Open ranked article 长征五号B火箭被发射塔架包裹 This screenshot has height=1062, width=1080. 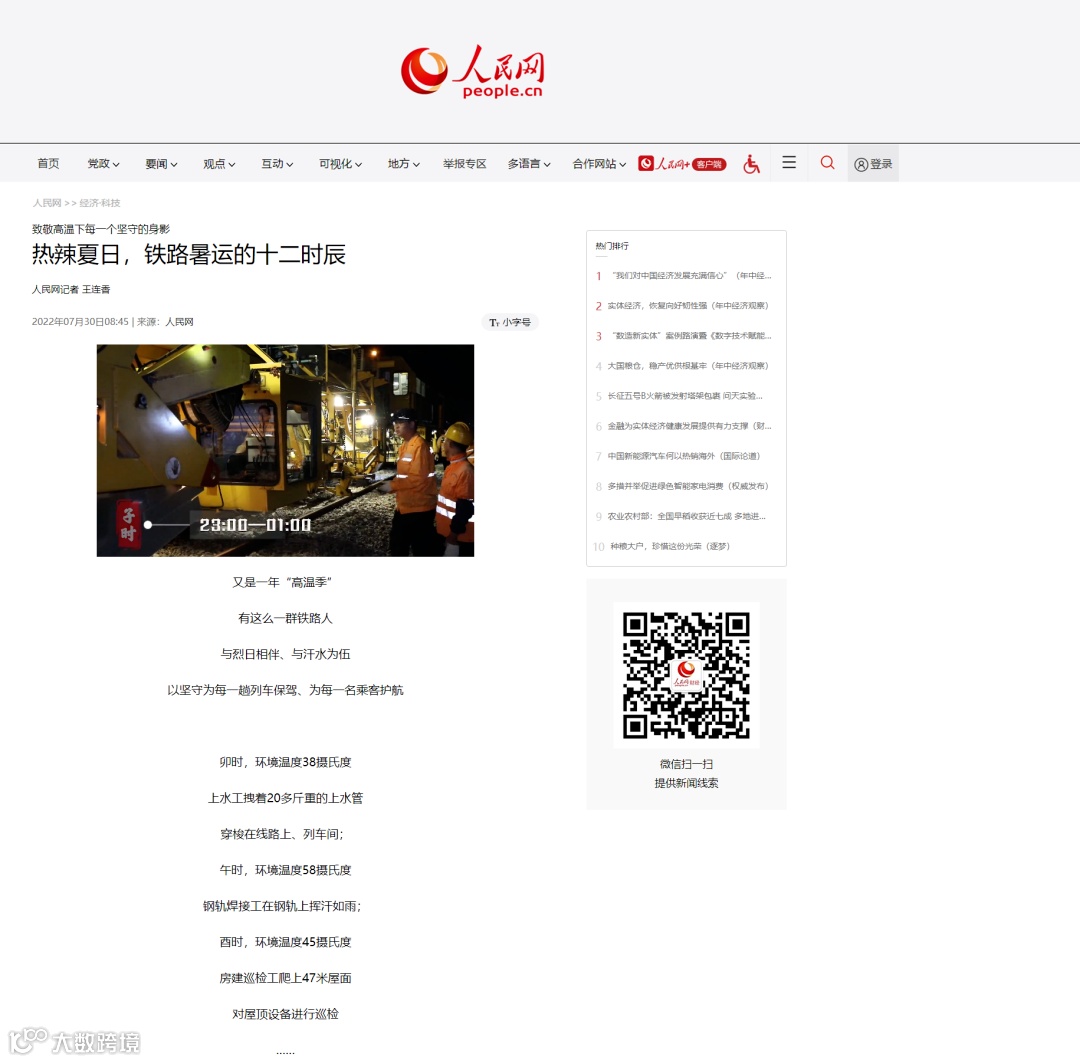685,396
